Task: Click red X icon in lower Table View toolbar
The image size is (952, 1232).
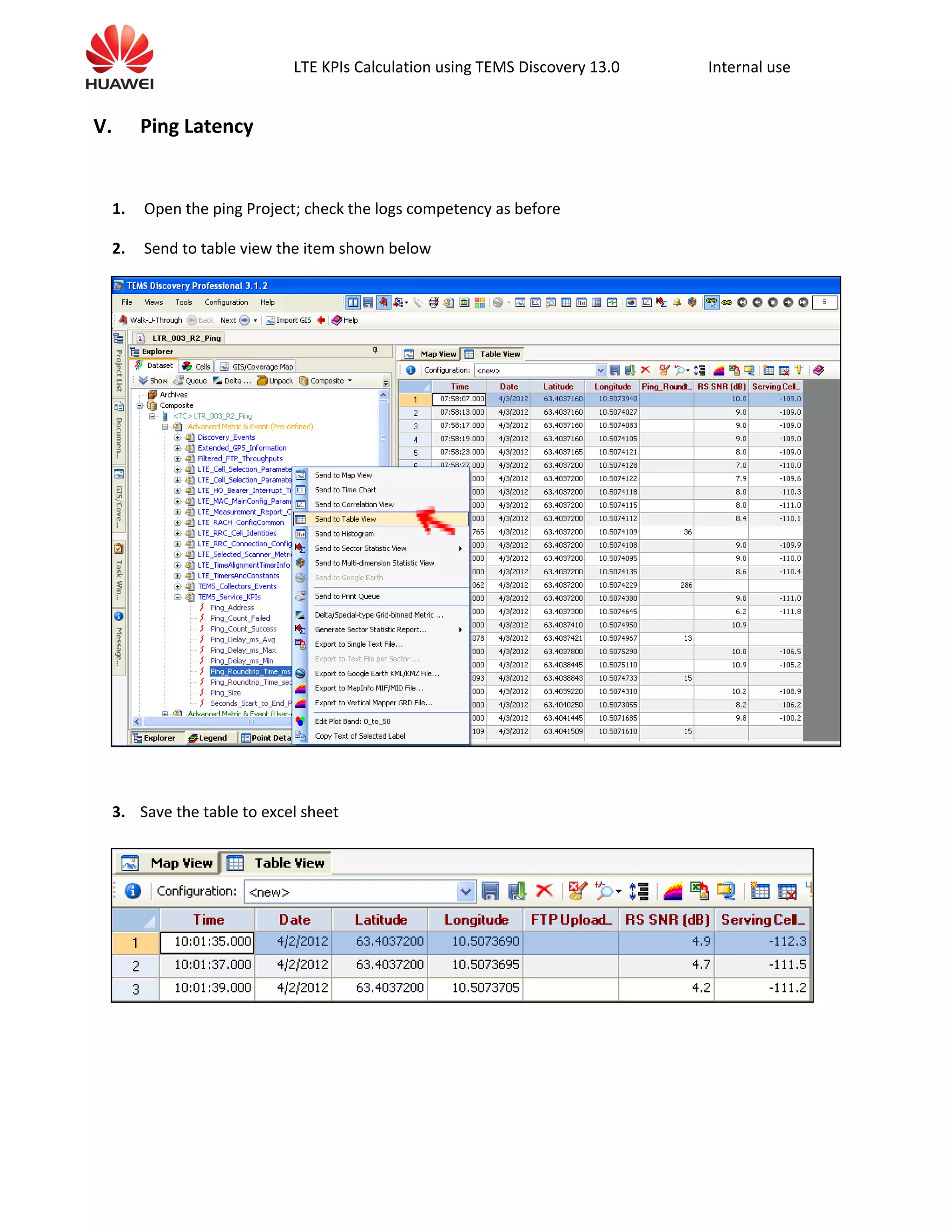Action: 544,891
